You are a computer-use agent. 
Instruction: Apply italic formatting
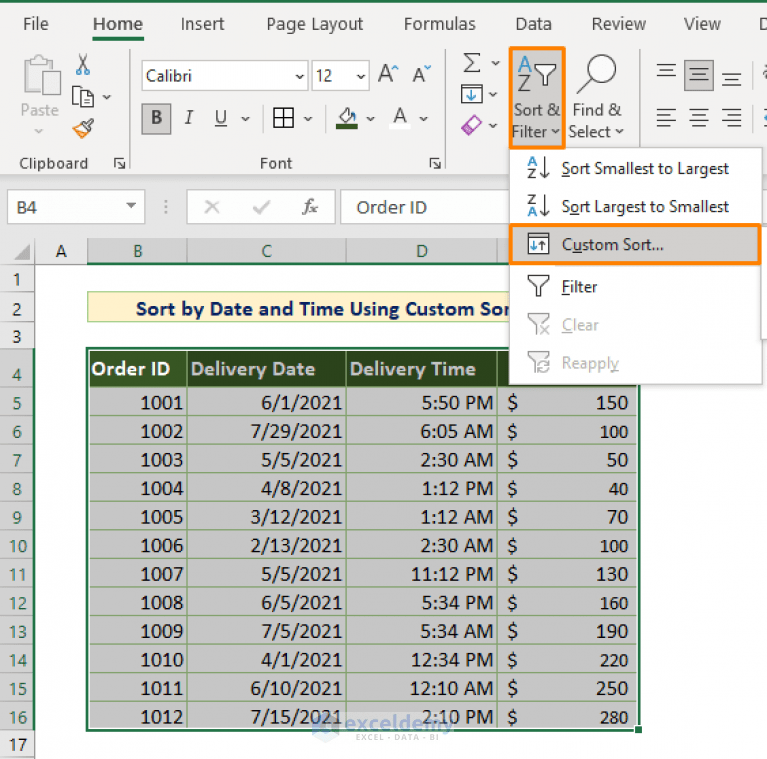coord(189,118)
